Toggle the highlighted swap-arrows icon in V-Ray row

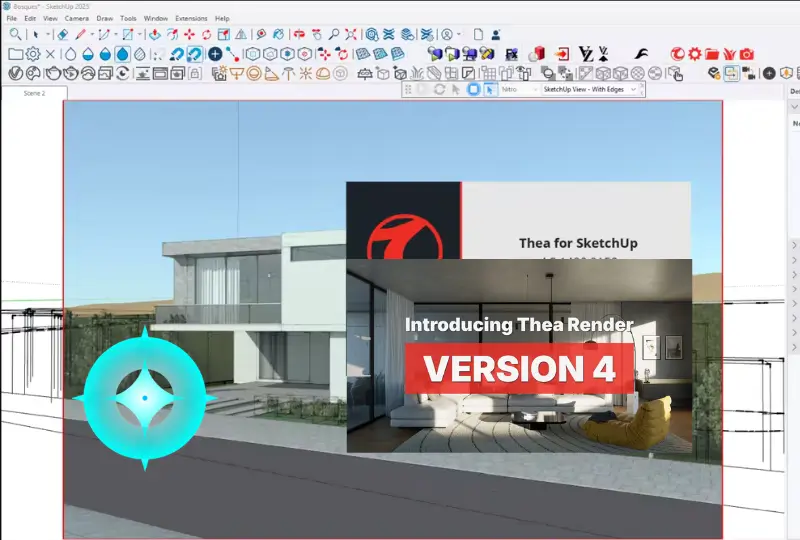pos(731,73)
